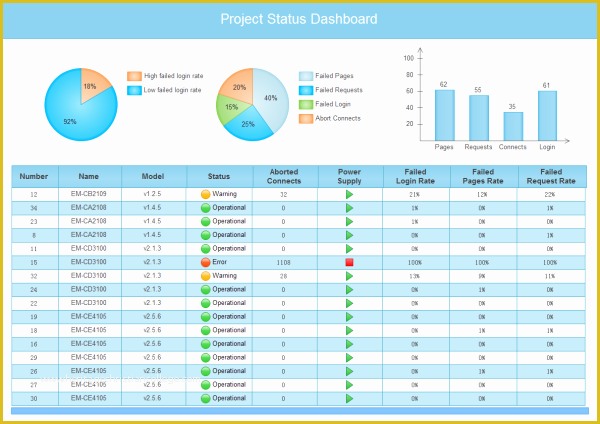Click the red Error status icon in row 15
The image size is (600, 424).
coord(205,262)
